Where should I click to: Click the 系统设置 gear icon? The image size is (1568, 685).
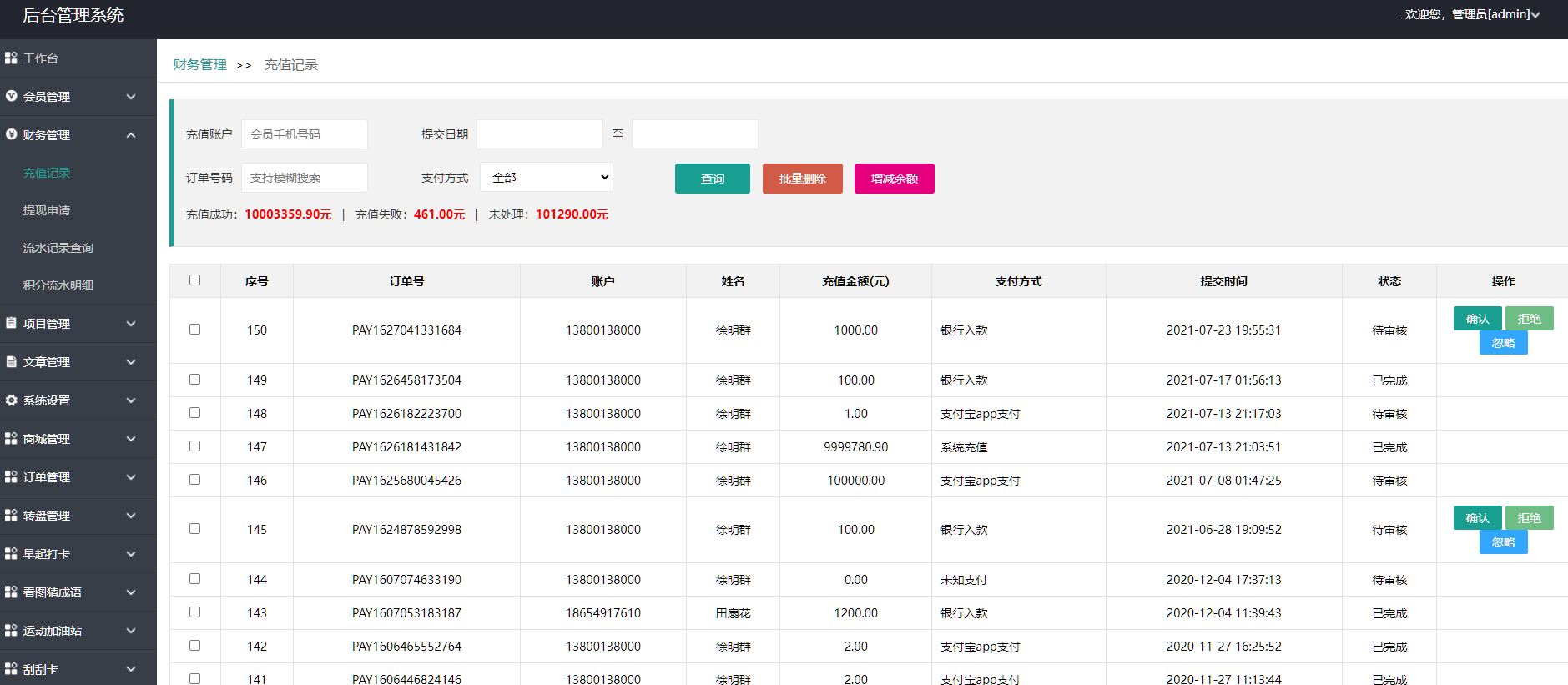pyautogui.click(x=11, y=400)
